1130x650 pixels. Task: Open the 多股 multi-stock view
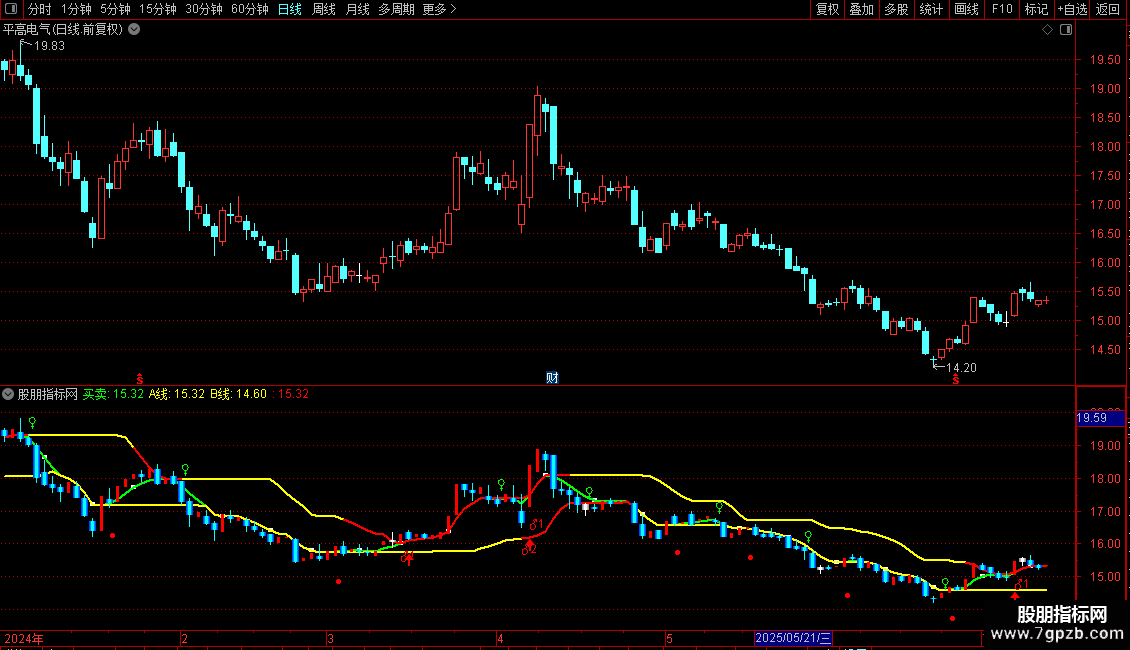[896, 9]
